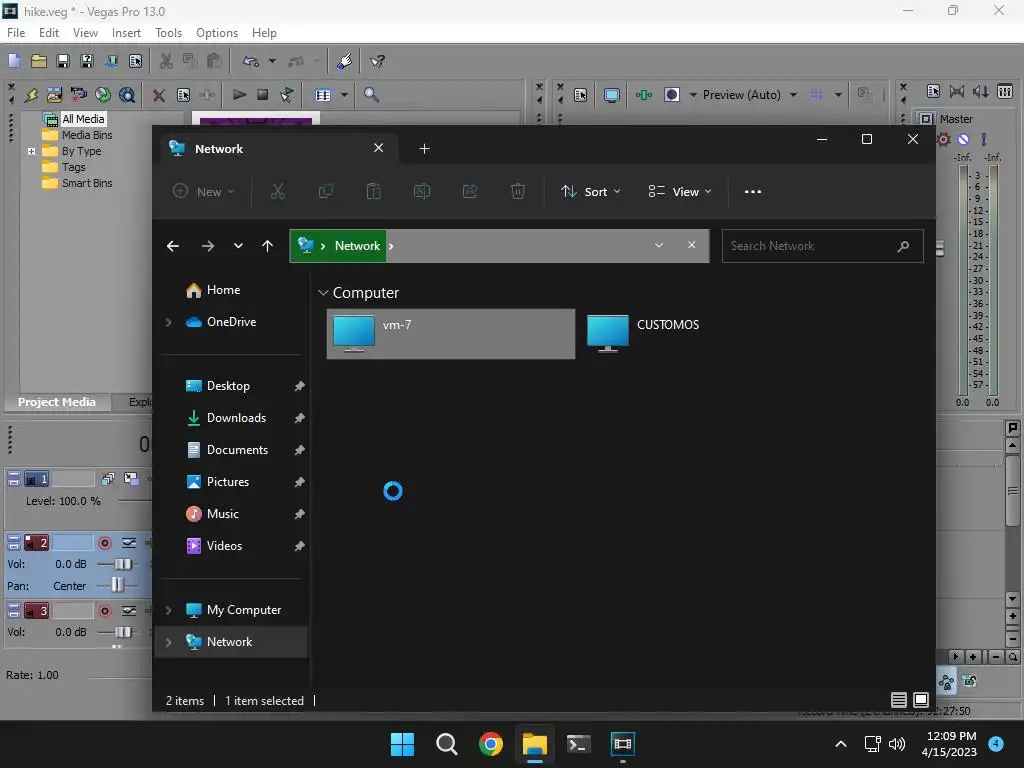Expand the My Computer sidebar node
The width and height of the screenshot is (1024, 768).
[x=168, y=610]
